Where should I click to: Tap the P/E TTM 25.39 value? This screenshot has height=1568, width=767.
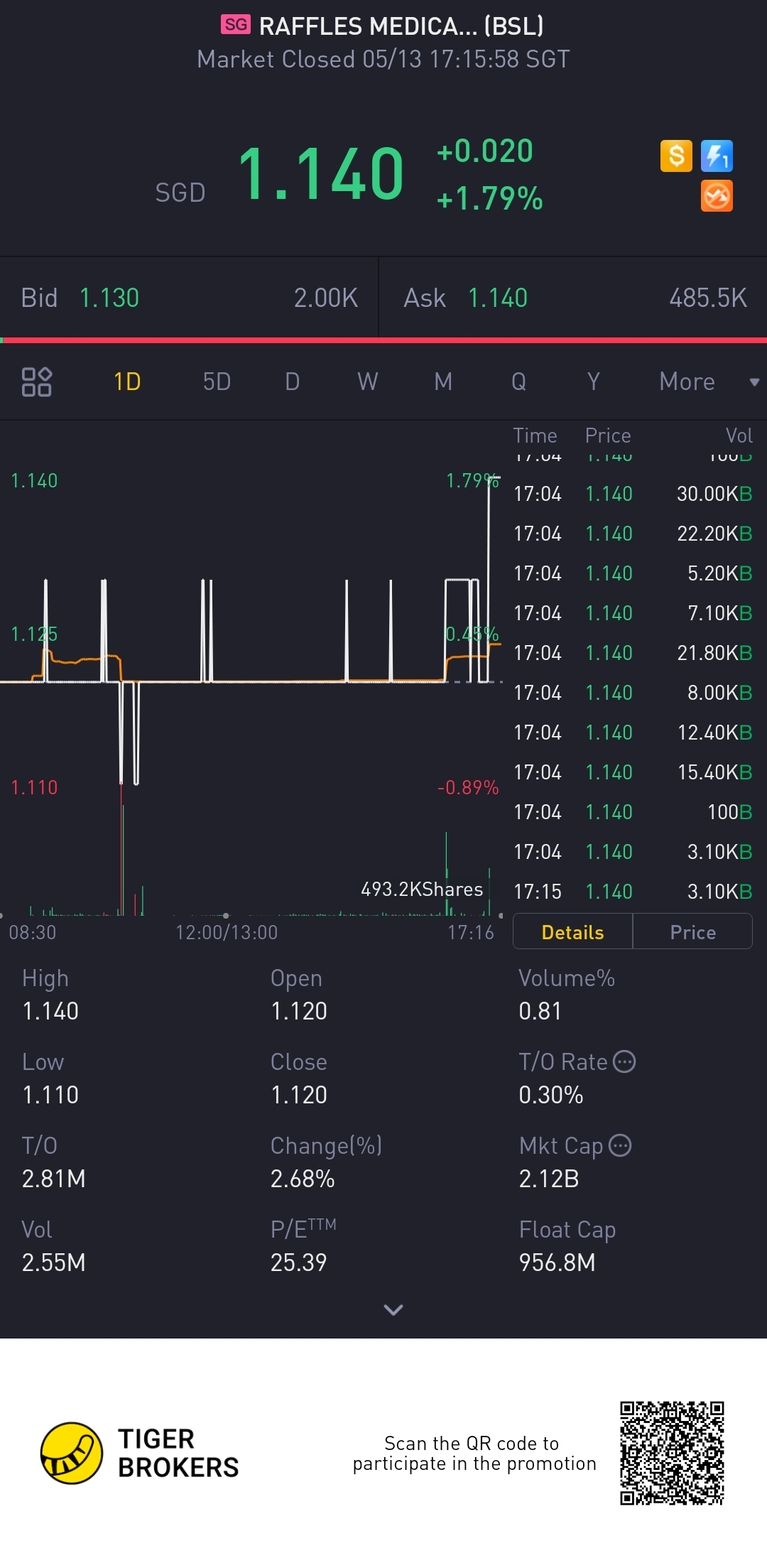click(x=298, y=1262)
